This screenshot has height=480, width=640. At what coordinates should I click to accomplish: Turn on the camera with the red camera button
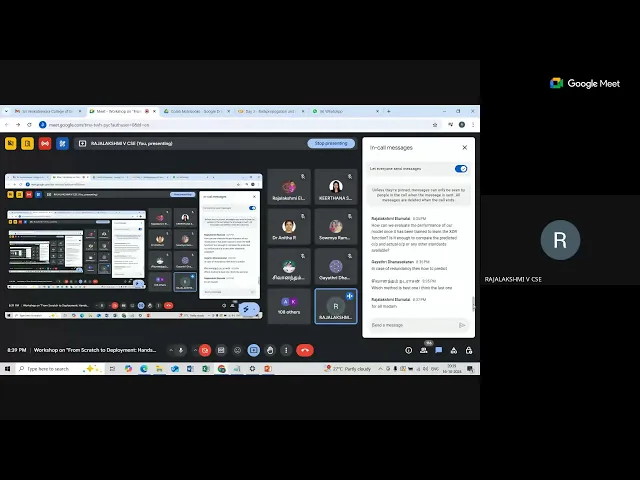(x=205, y=350)
